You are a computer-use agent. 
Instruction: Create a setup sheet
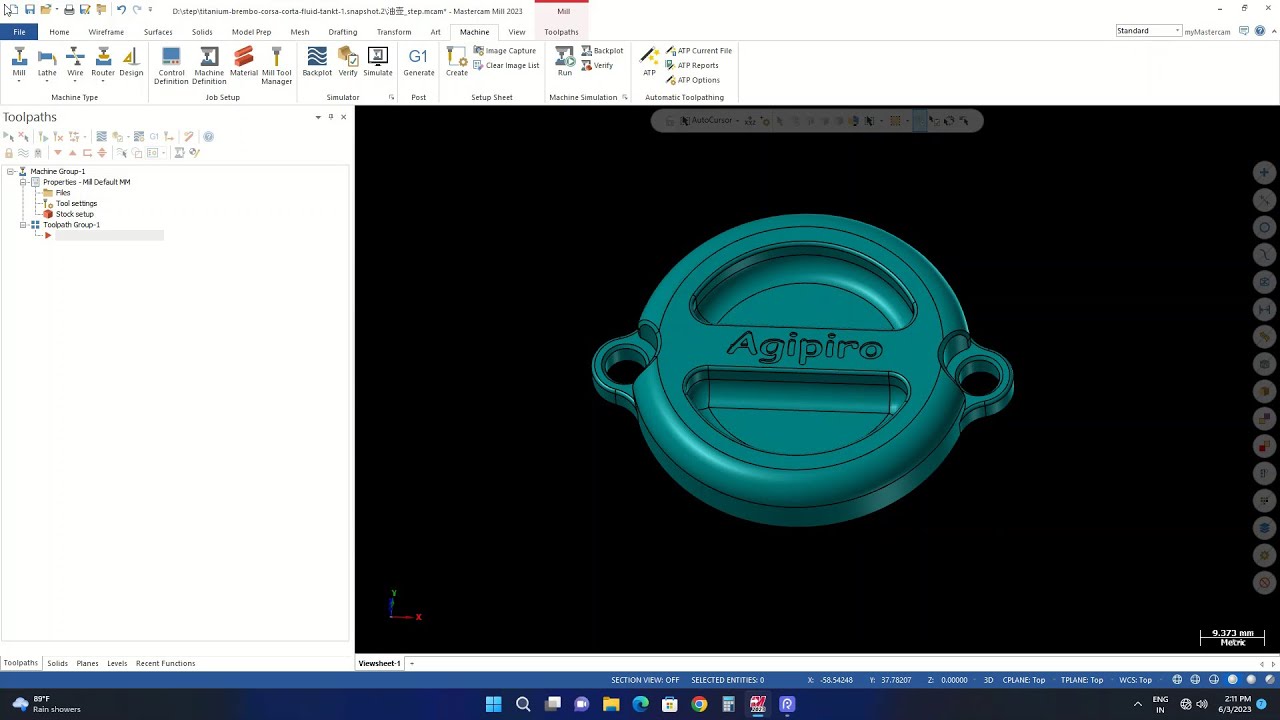457,63
